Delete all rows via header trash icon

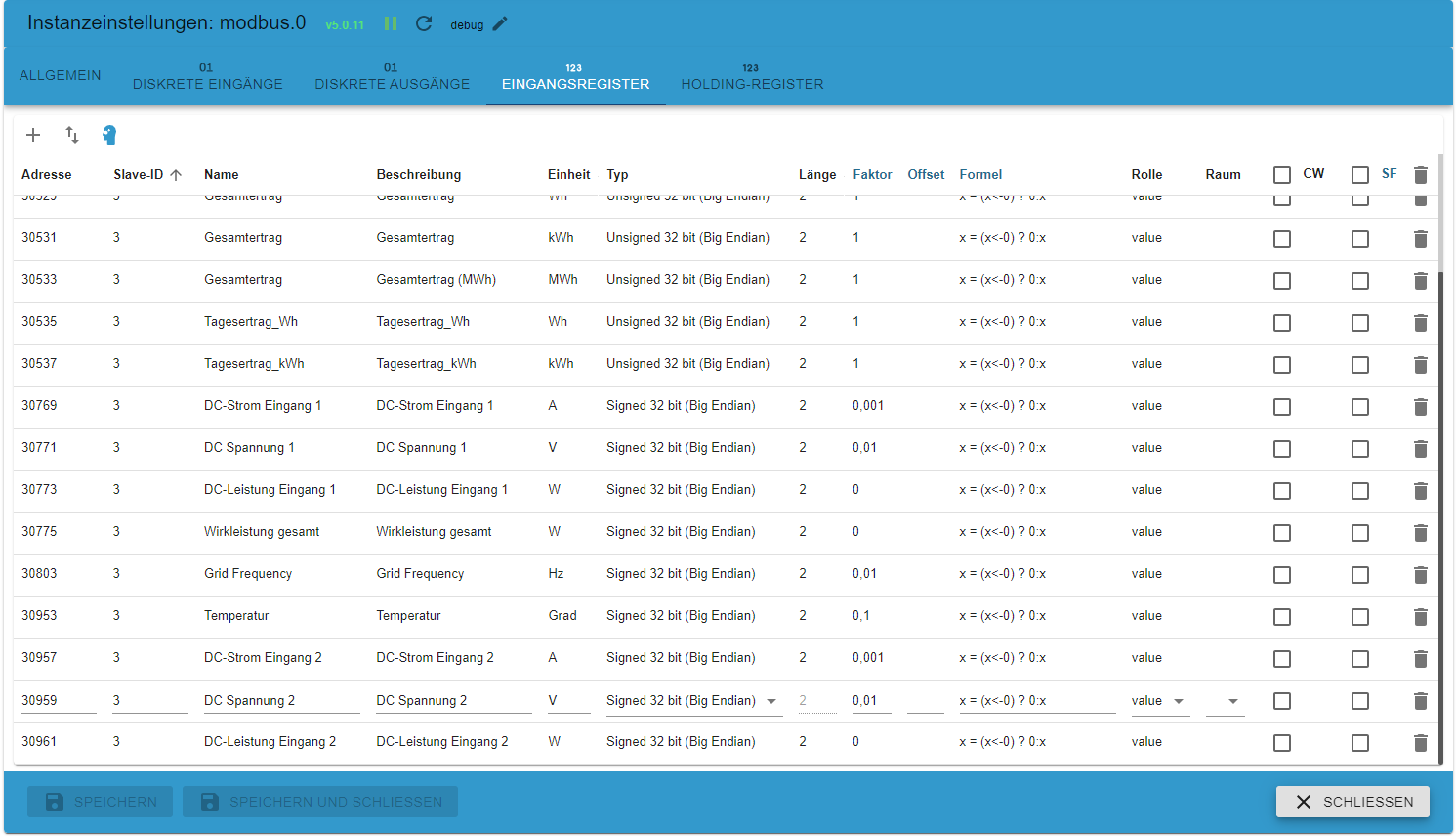[x=1421, y=175]
